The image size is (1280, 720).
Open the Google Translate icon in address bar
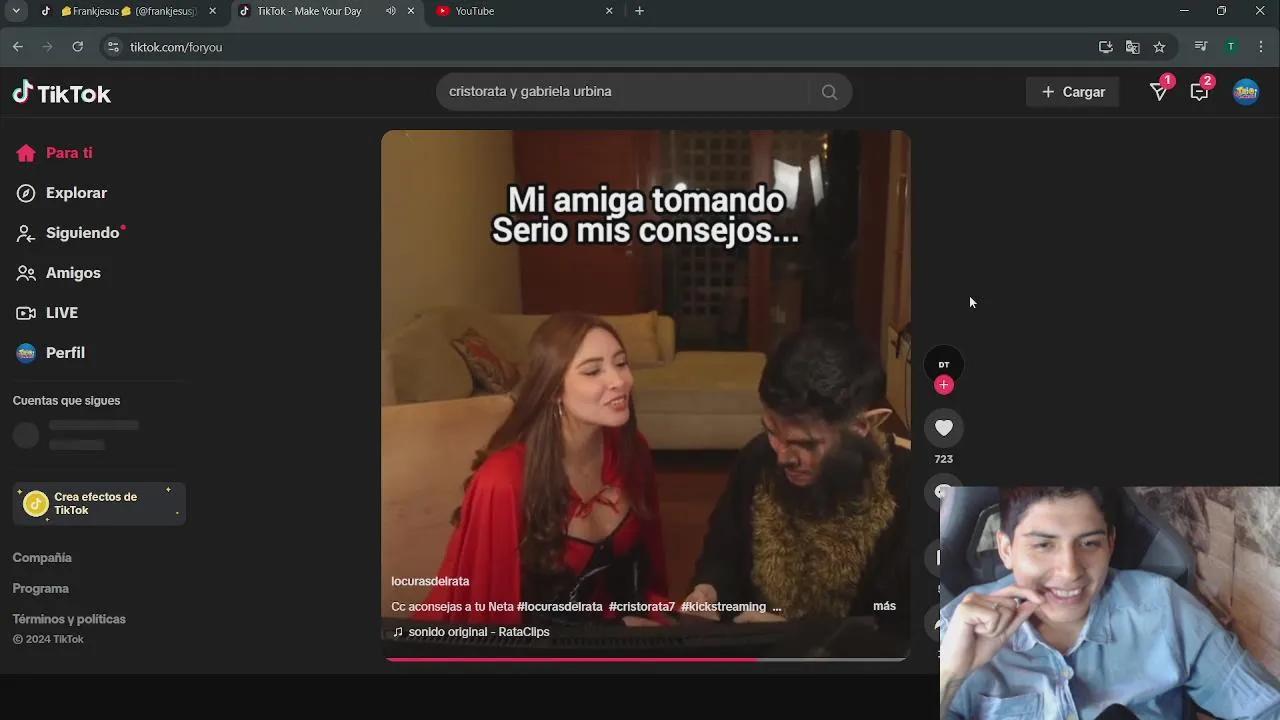coord(1132,46)
